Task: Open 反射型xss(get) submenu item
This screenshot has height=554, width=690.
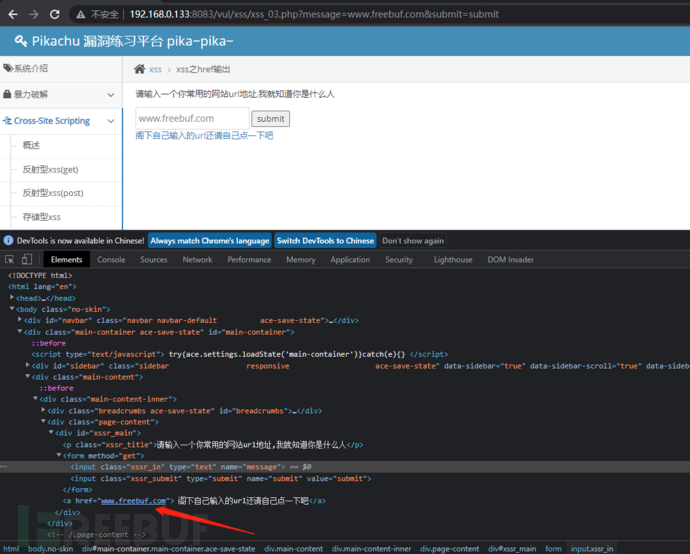Action: point(50,169)
